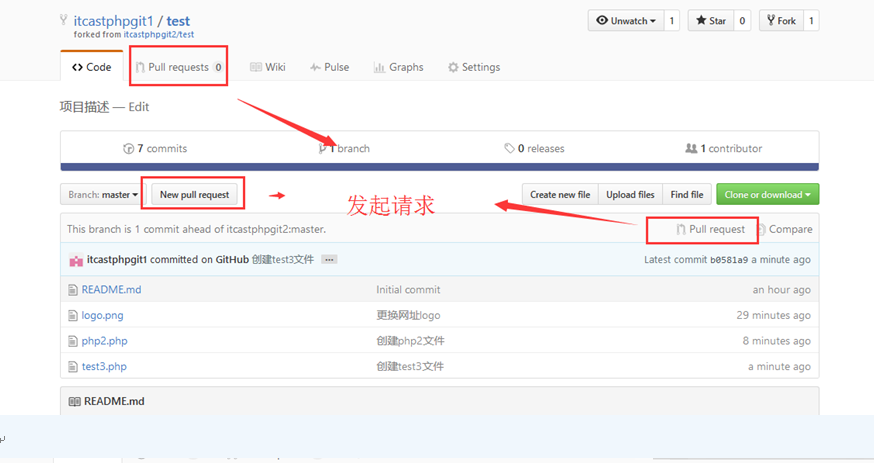This screenshot has height=463, width=874.
Task: Switch to the Wiki tab
Action: 268,67
